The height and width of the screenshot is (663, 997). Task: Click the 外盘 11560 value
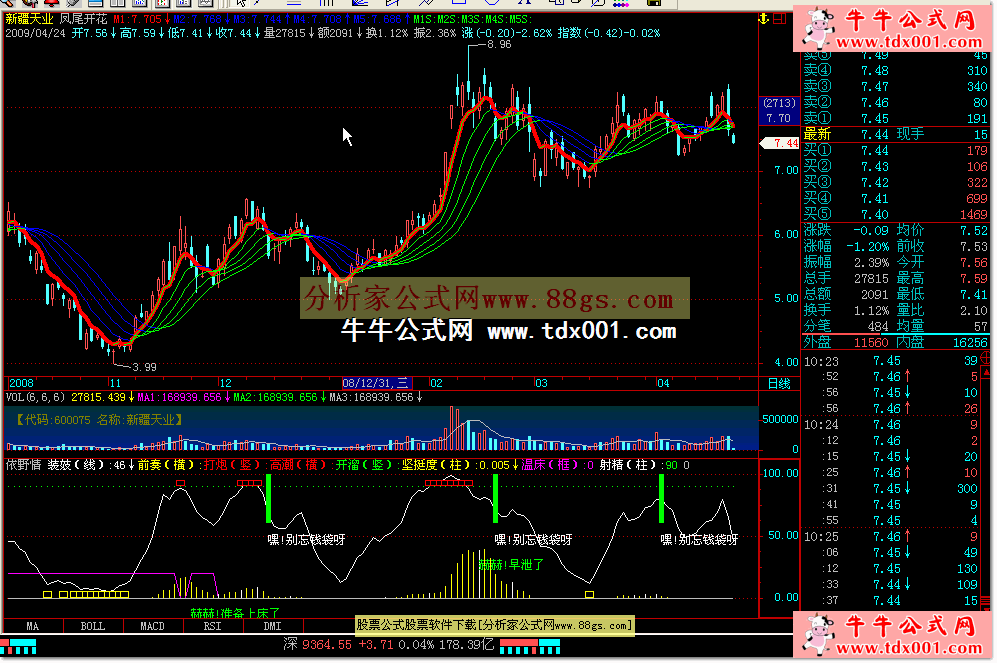[x=871, y=343]
